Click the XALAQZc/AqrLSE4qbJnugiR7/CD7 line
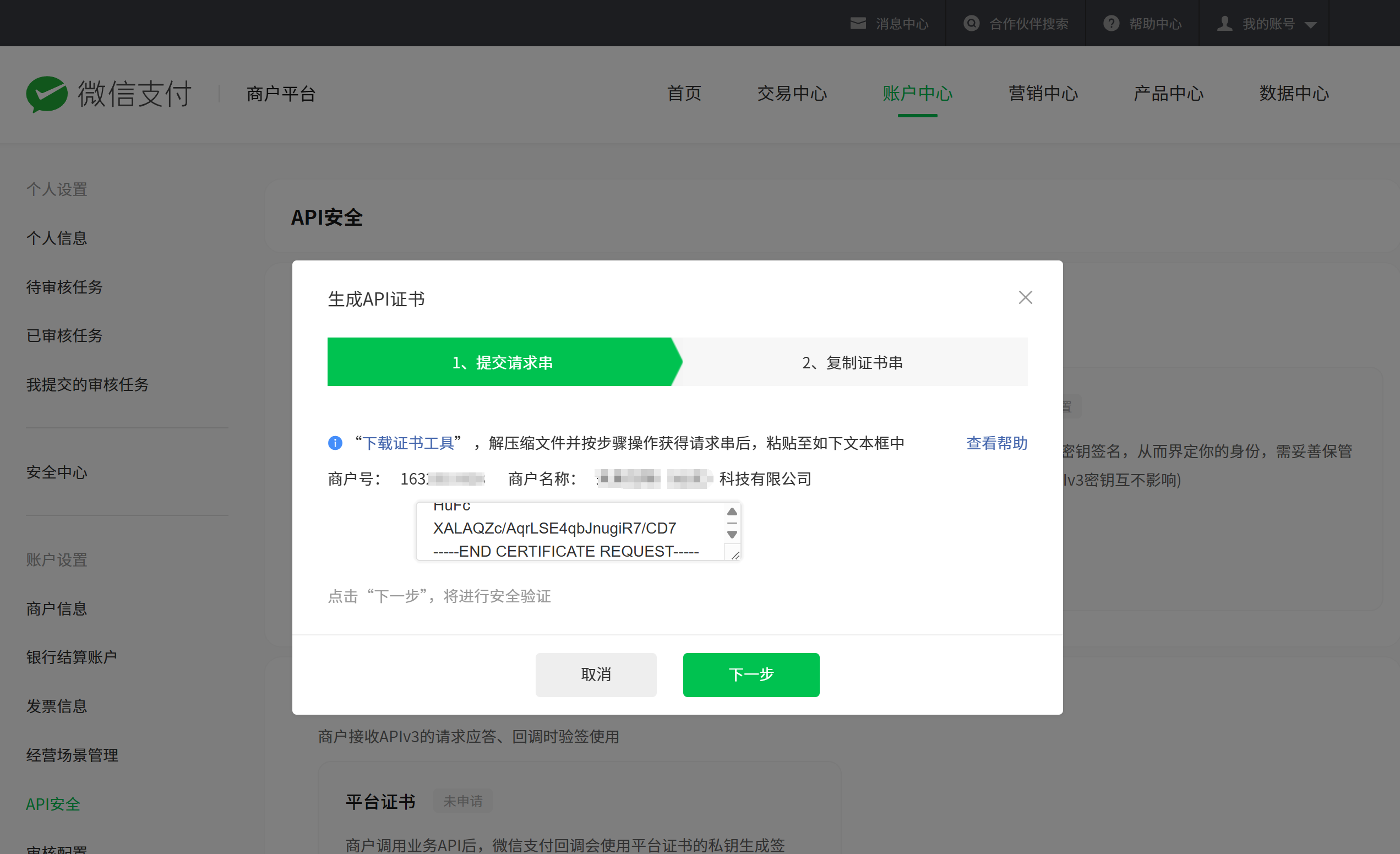1400x854 pixels. [554, 528]
